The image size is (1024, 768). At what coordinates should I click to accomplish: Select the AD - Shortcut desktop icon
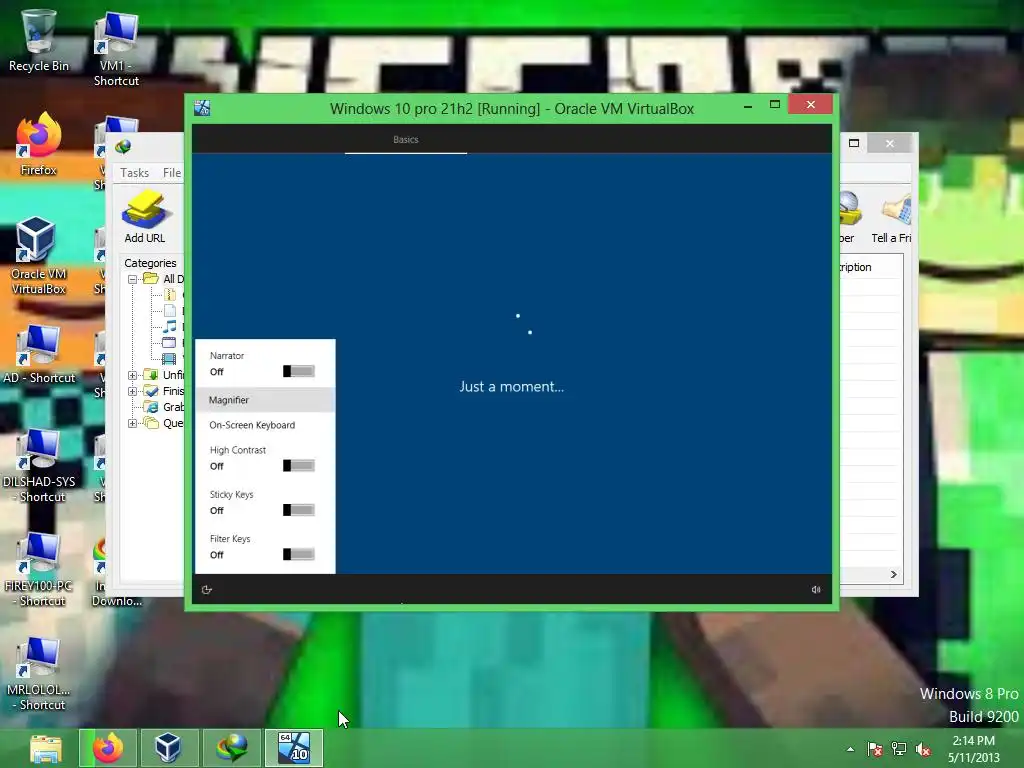39,353
